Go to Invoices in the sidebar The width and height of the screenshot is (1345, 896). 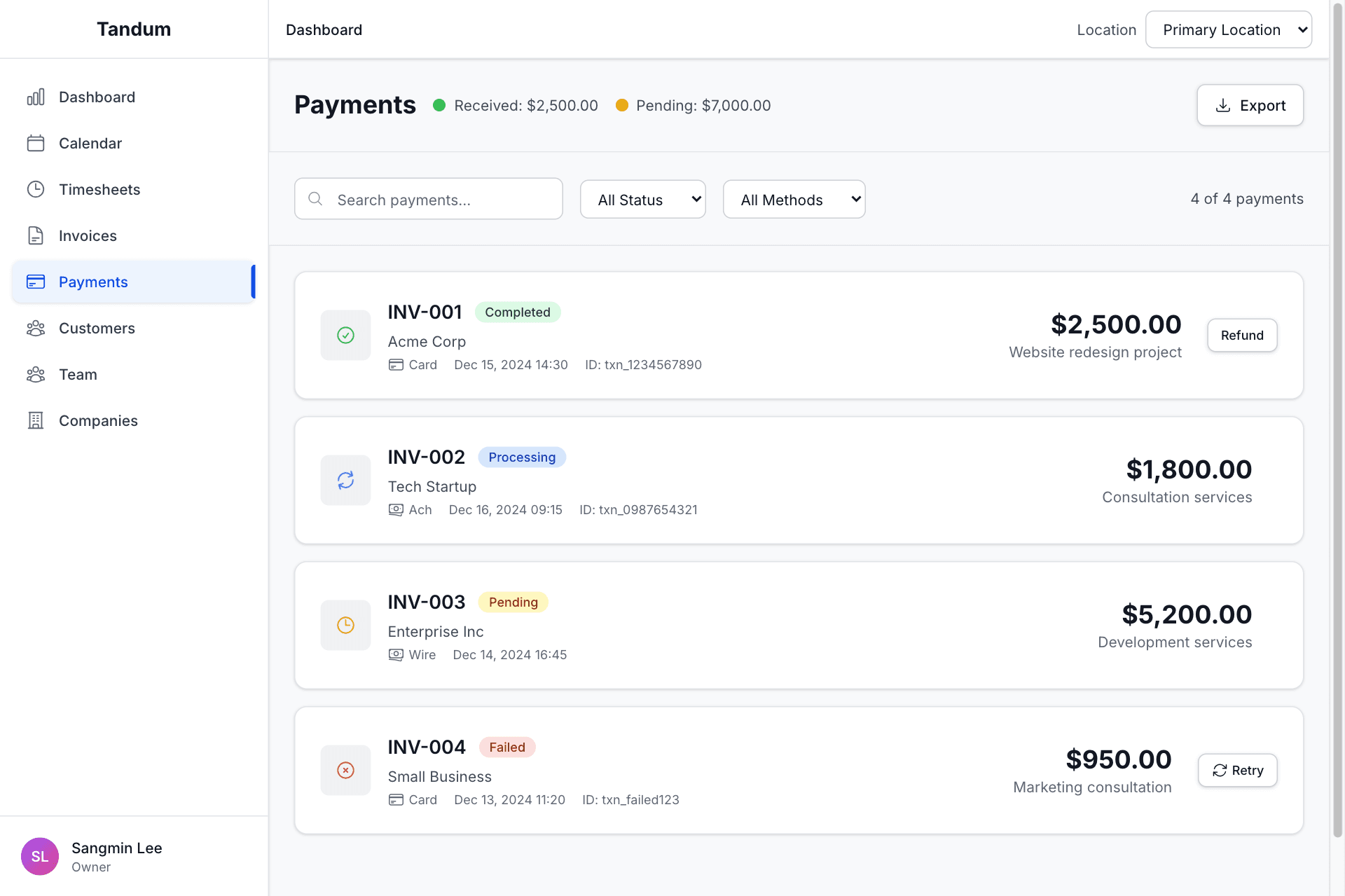click(x=88, y=235)
